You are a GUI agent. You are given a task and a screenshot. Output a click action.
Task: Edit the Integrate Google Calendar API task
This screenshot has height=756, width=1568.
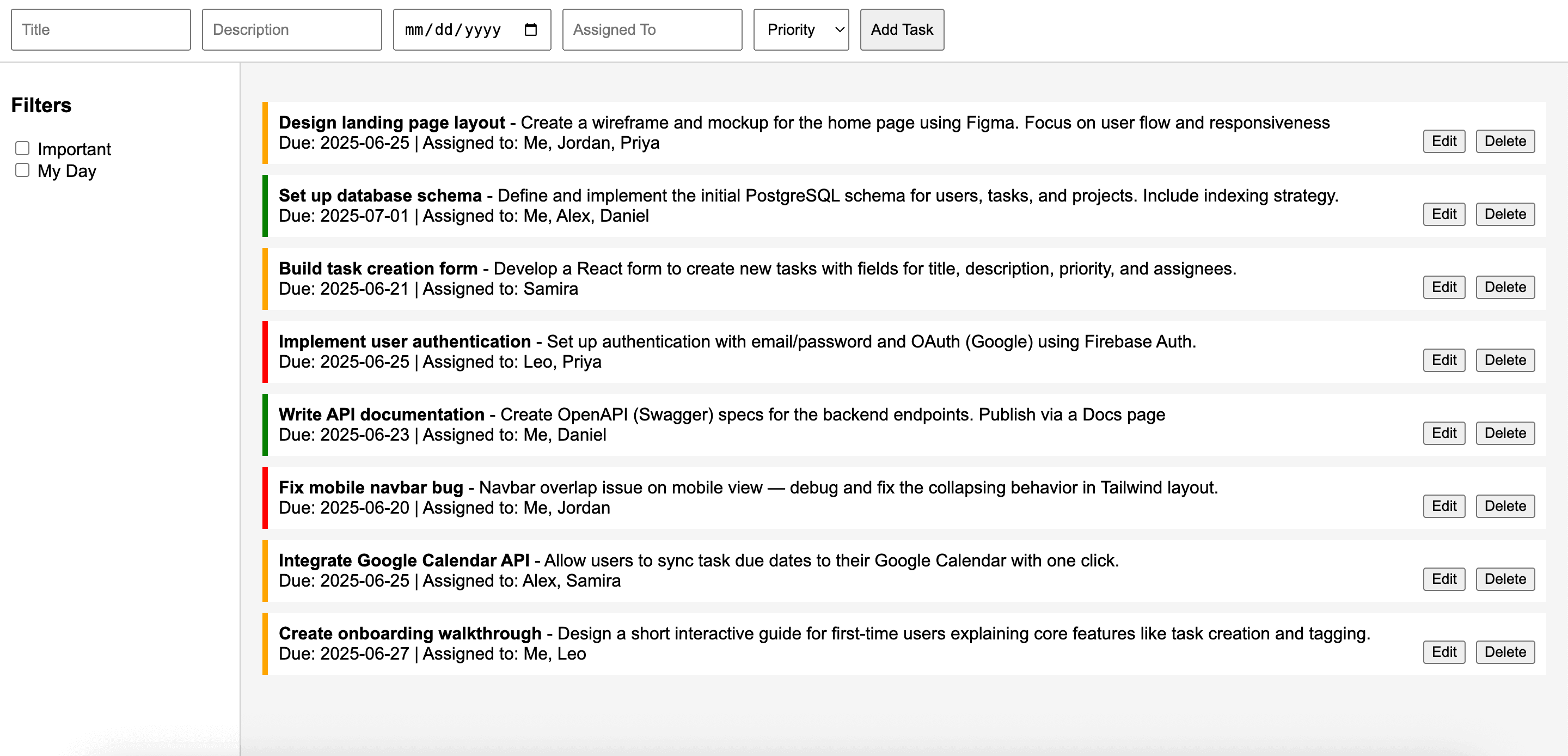[1443, 580]
